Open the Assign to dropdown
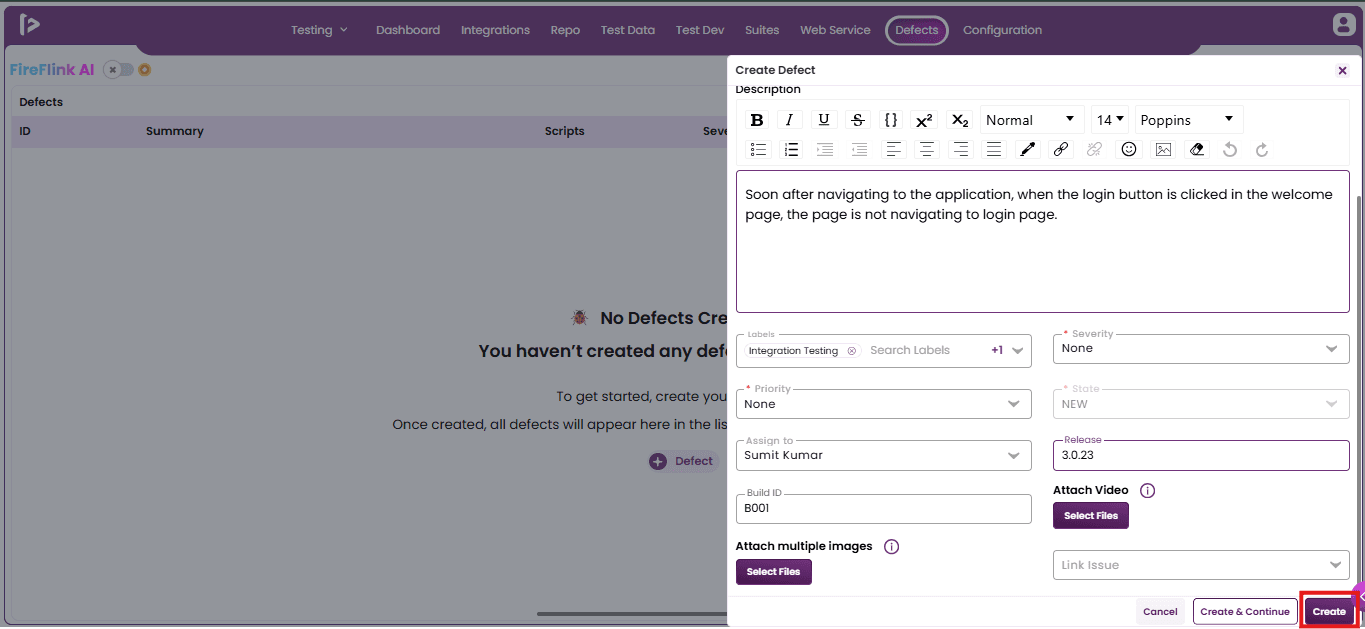This screenshot has width=1365, height=629. pos(883,455)
